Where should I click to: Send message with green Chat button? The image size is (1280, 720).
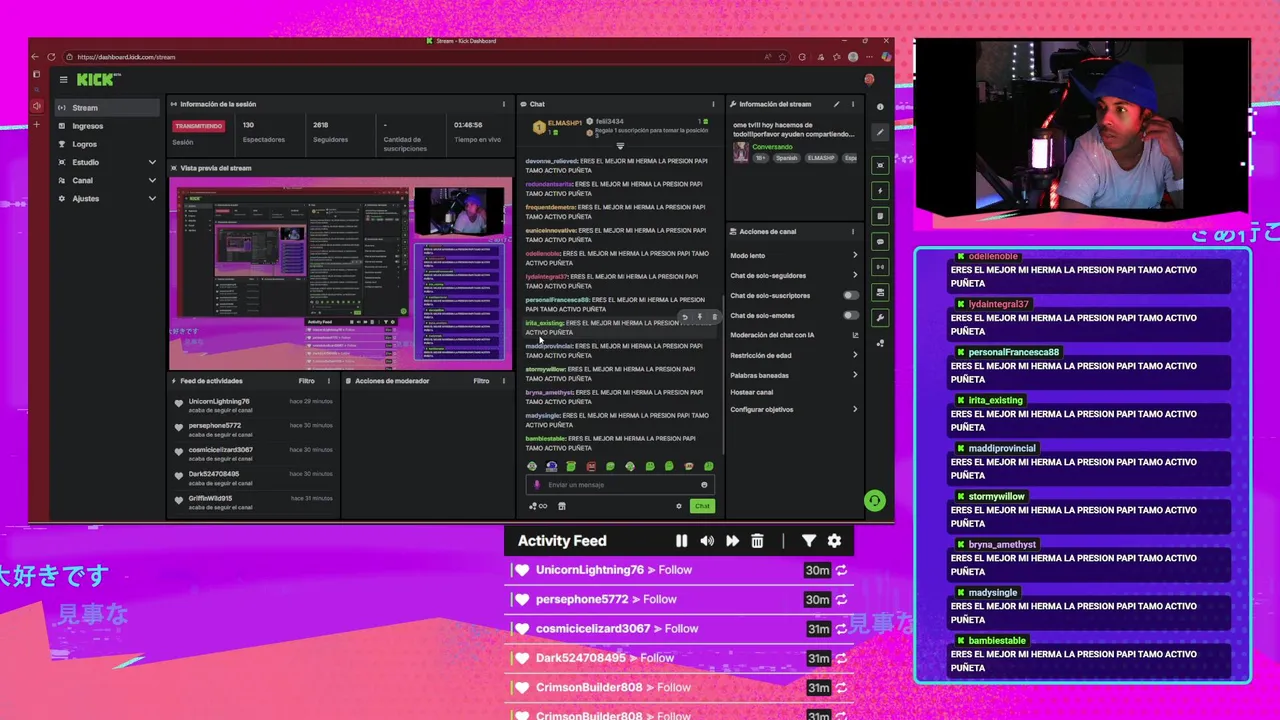[703, 506]
